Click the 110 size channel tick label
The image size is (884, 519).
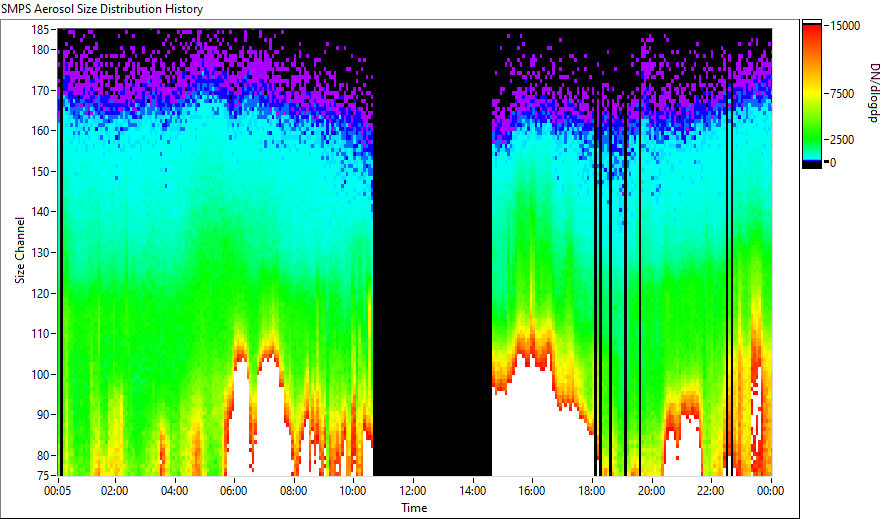click(40, 334)
